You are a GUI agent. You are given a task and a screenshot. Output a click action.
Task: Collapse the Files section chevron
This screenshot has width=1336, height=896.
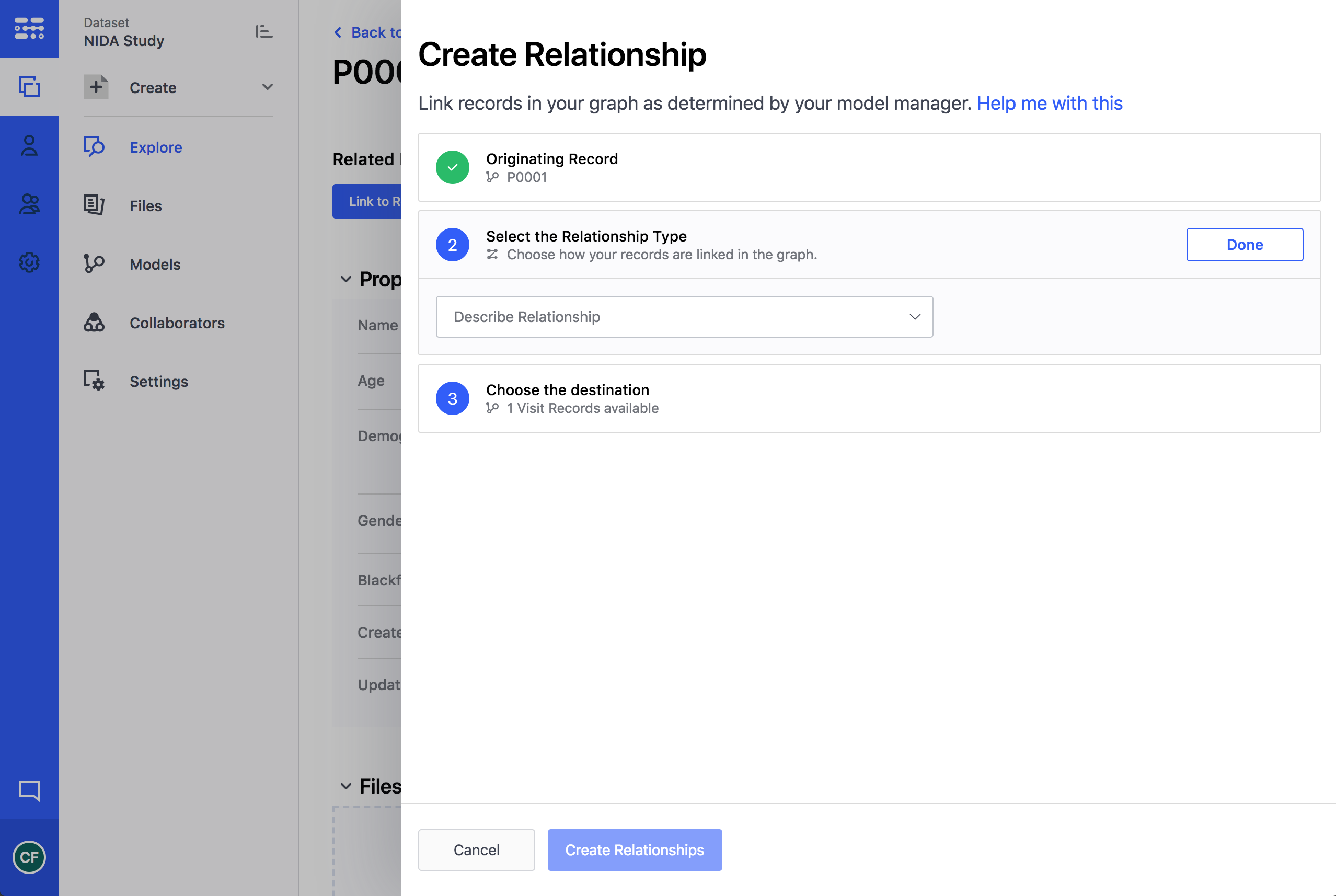tap(345, 786)
